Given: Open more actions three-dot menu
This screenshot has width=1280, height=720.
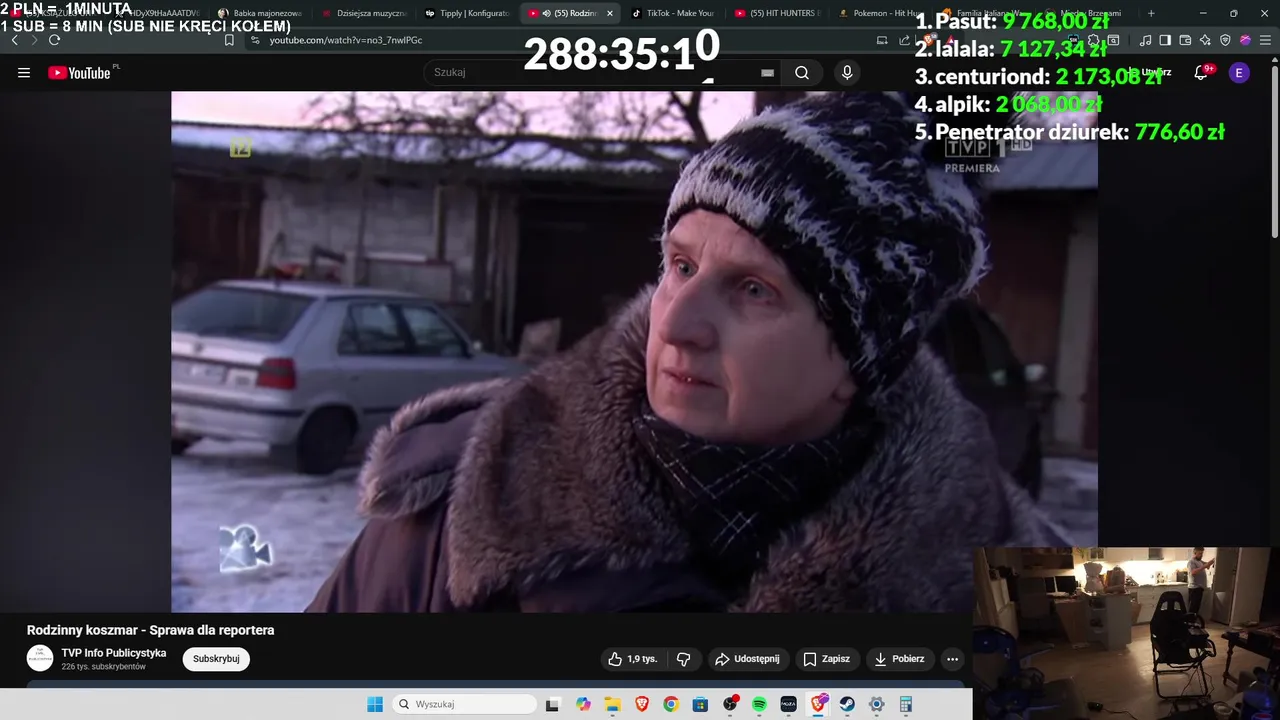Looking at the screenshot, I should (x=952, y=659).
